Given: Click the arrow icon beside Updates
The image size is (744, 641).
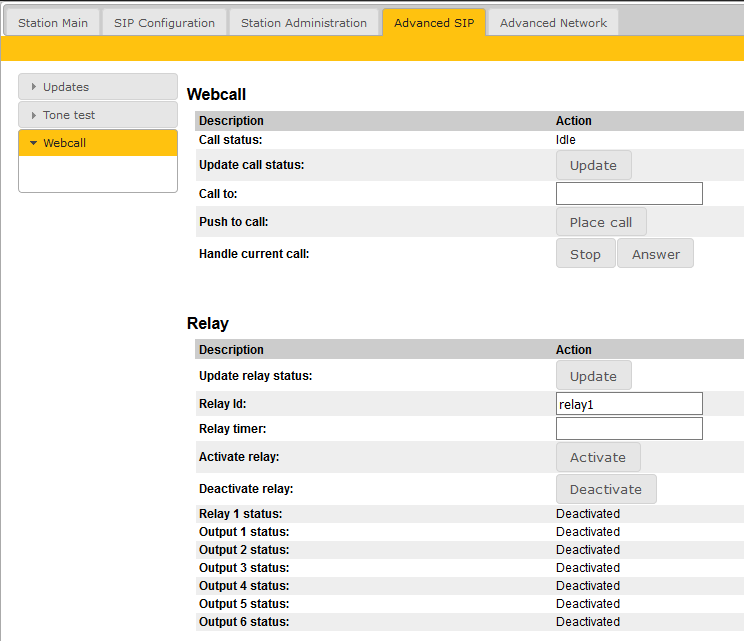Looking at the screenshot, I should pyautogui.click(x=34, y=87).
